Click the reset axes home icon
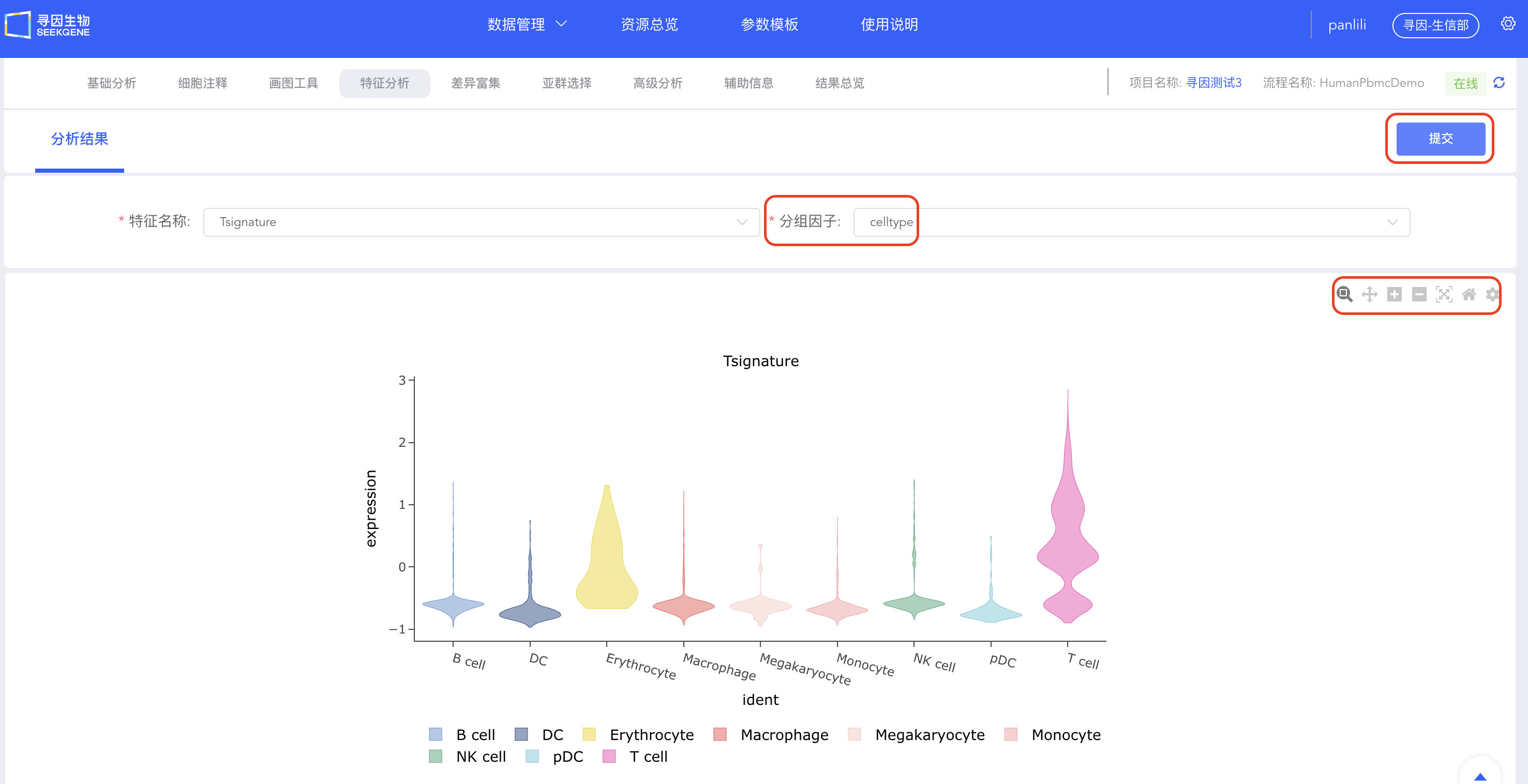This screenshot has width=1528, height=784. coord(1469,294)
